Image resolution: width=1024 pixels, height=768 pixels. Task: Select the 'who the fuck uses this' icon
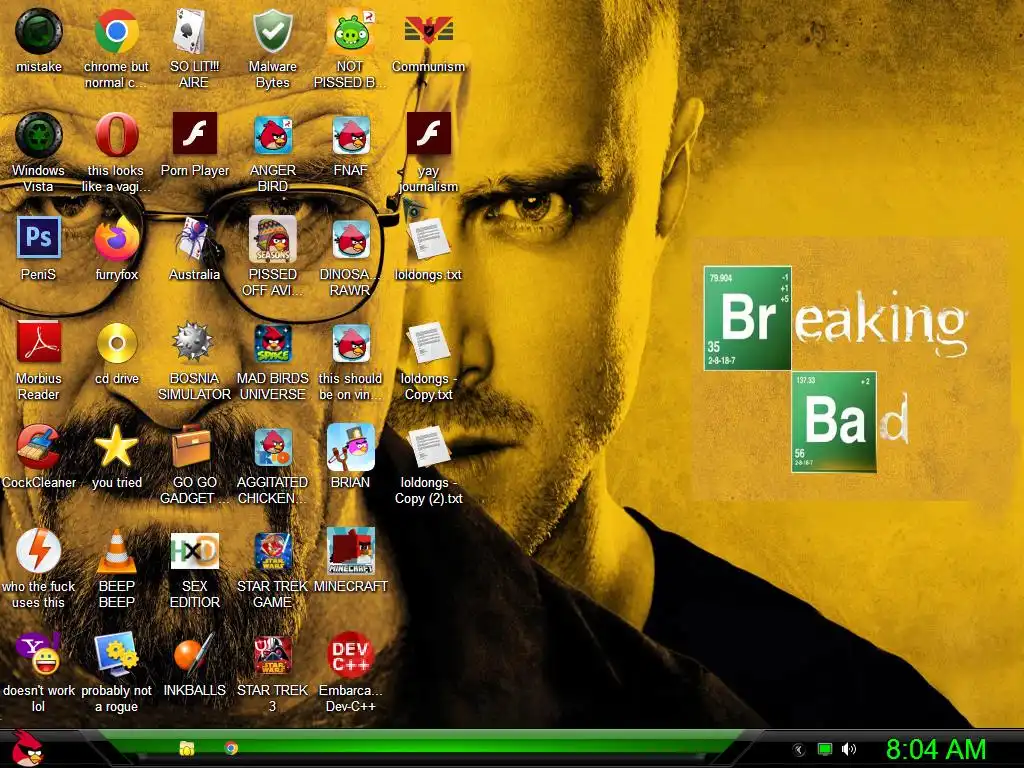[x=39, y=551]
